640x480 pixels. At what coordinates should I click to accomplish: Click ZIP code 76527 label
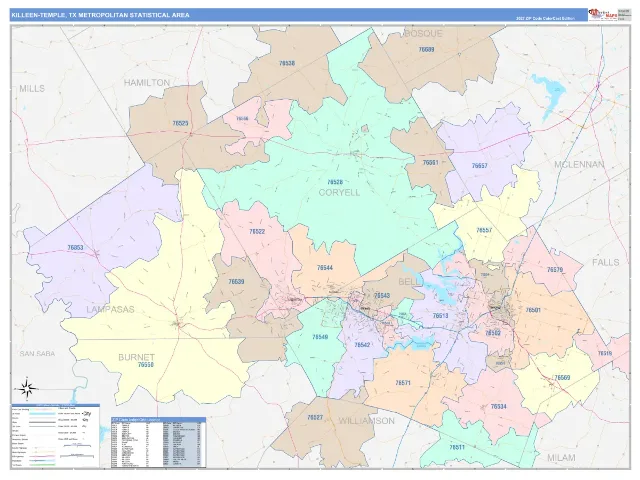(x=315, y=418)
